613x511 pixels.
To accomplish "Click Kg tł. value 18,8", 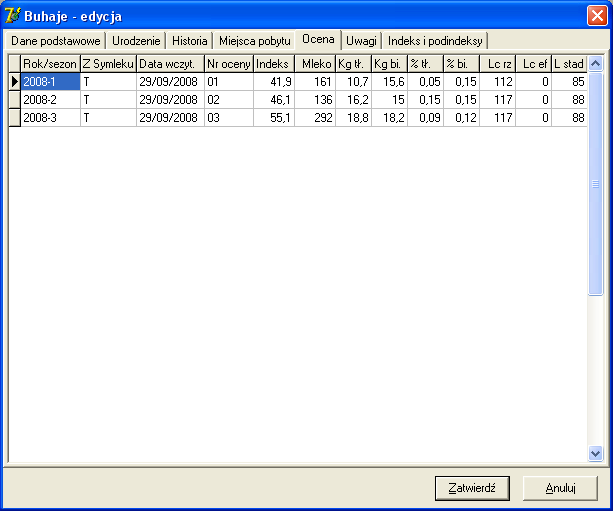I will pyautogui.click(x=353, y=118).
